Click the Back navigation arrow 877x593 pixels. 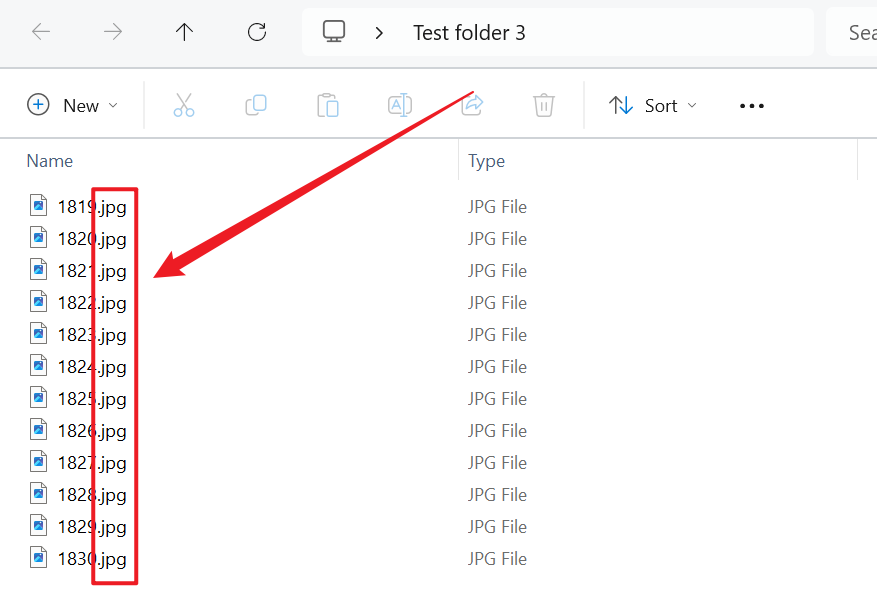coord(41,32)
